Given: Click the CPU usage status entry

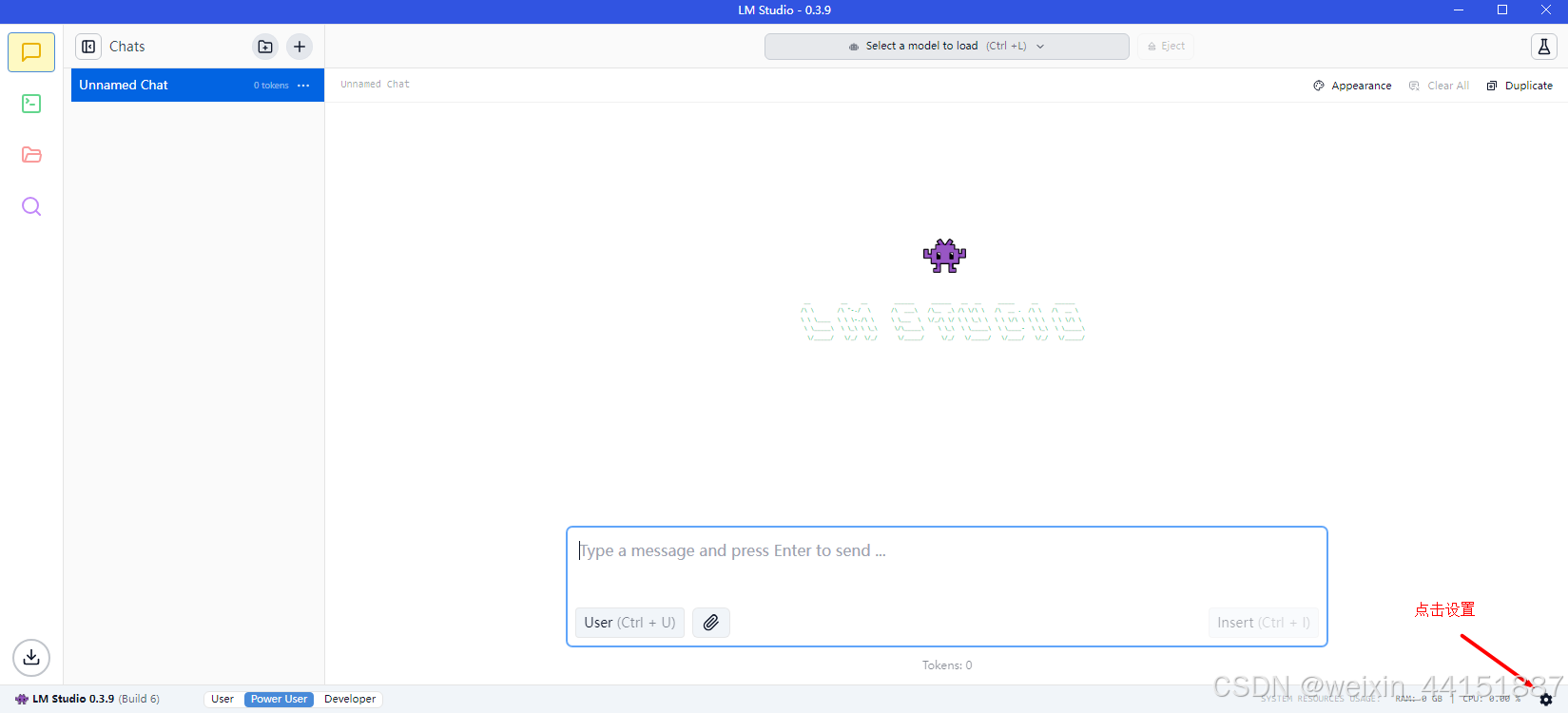Looking at the screenshot, I should click(x=1492, y=699).
